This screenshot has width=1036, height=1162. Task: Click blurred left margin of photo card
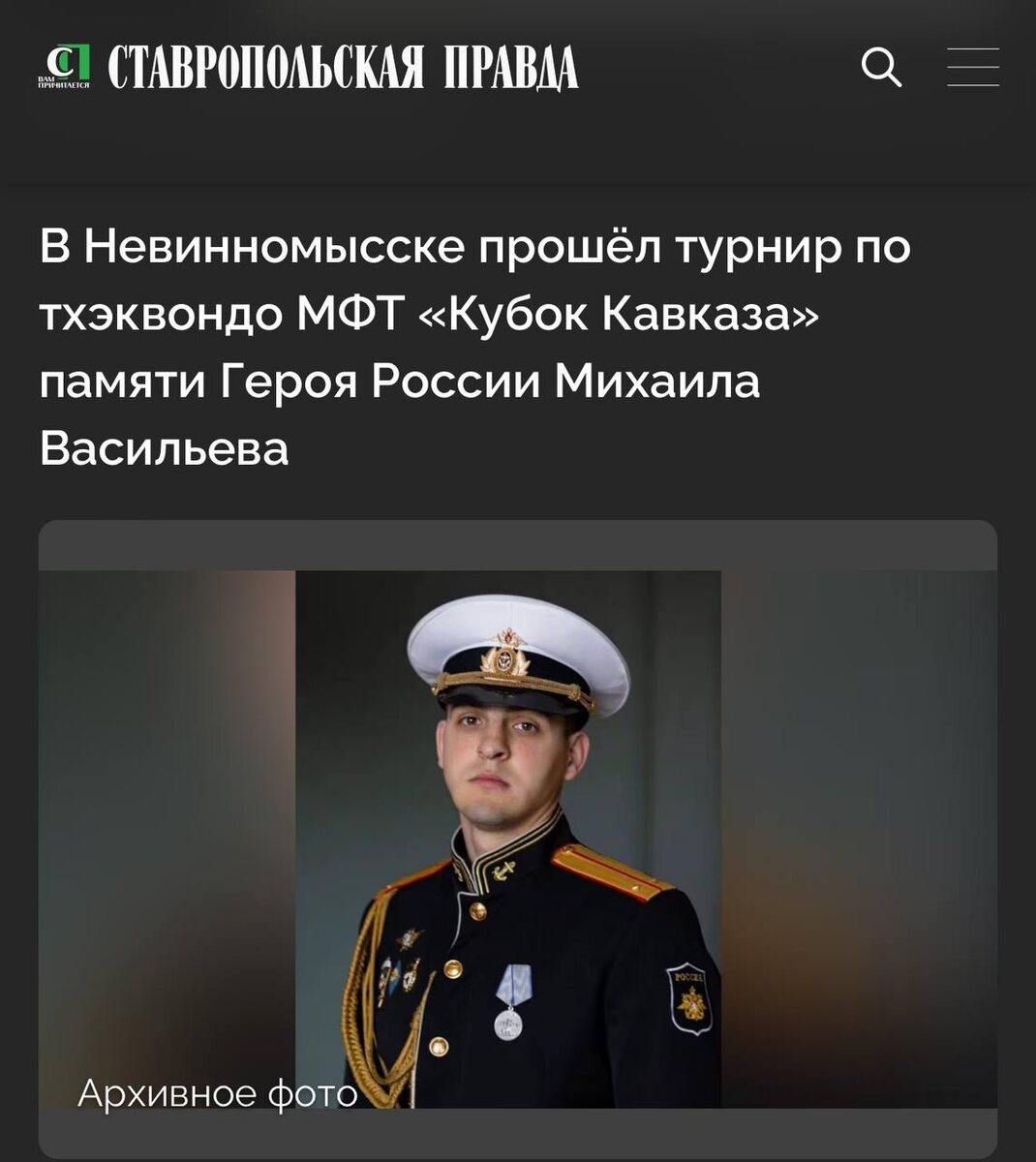click(167, 839)
